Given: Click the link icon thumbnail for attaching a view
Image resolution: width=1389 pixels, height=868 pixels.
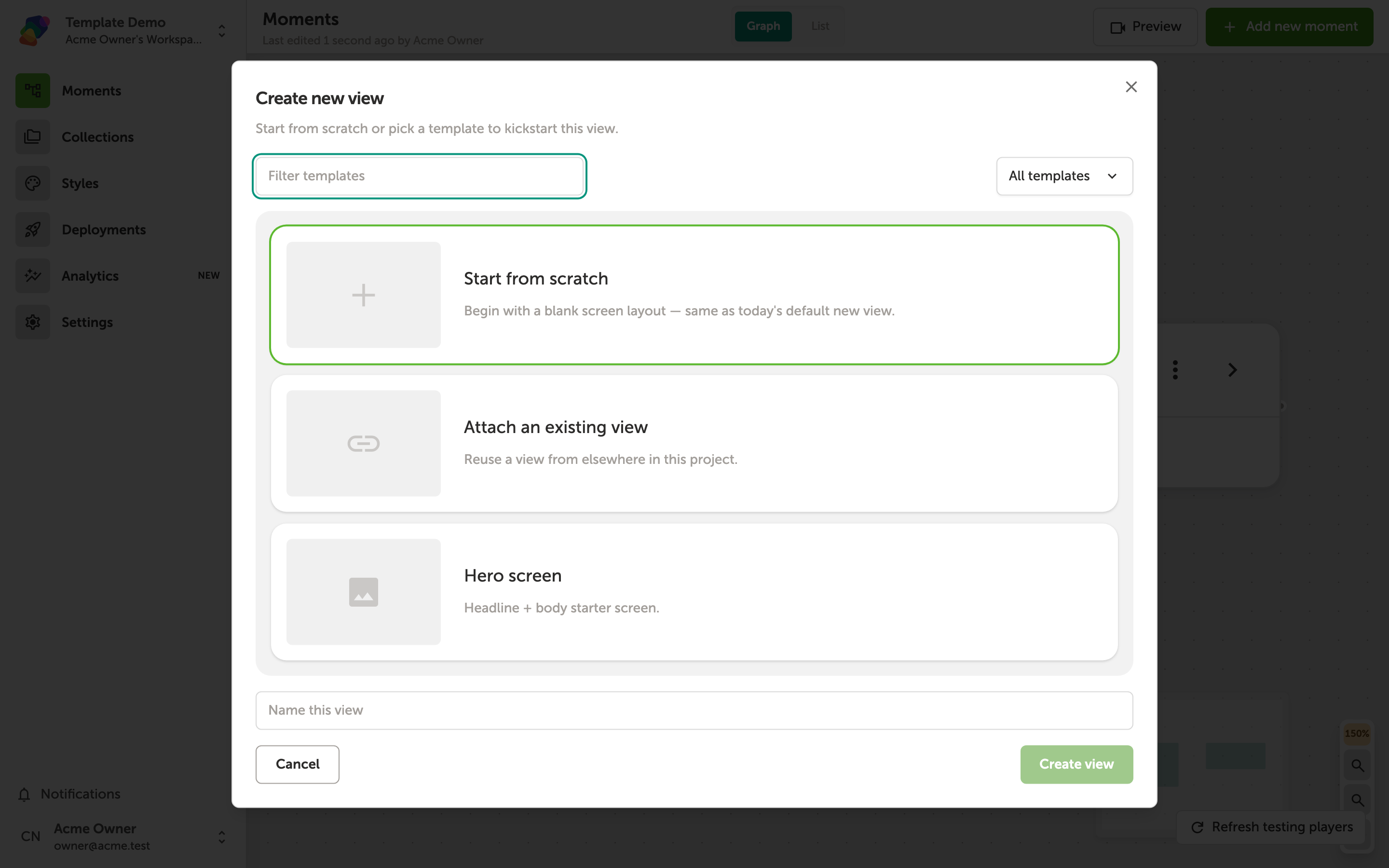Looking at the screenshot, I should tap(363, 443).
